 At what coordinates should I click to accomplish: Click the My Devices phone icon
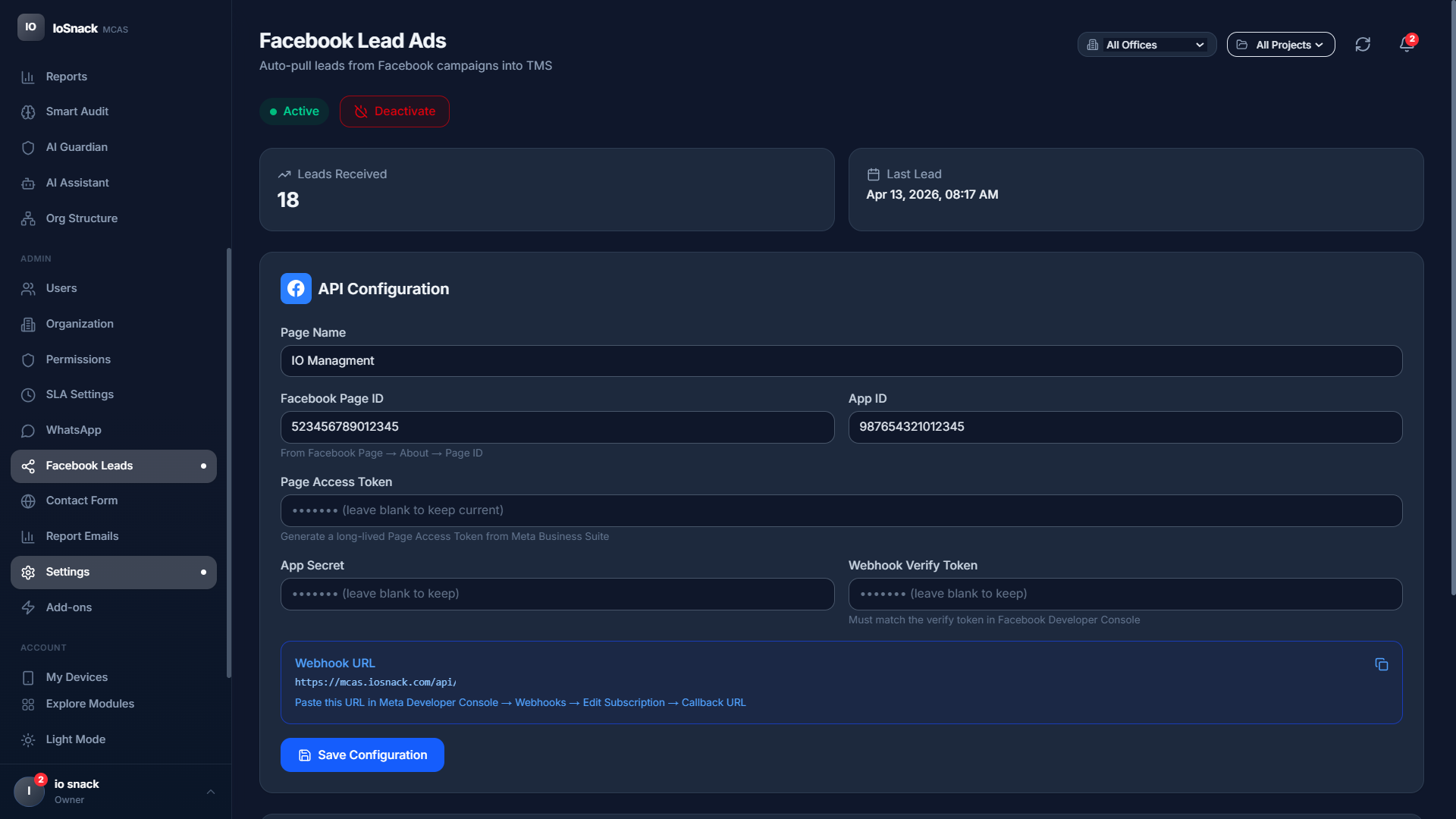28,677
